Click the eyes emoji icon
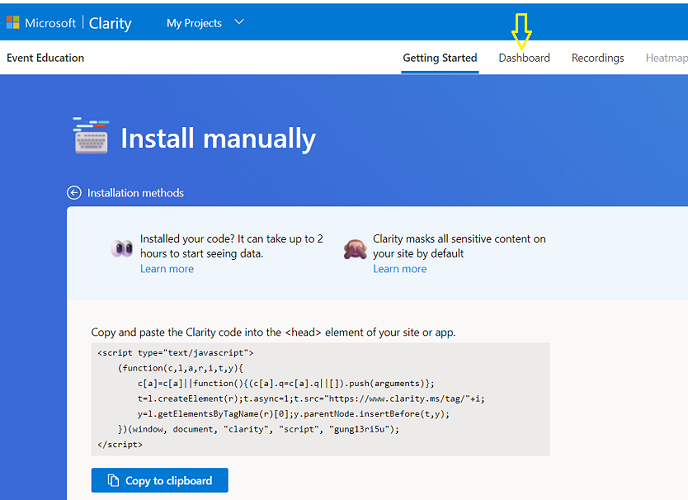 pyautogui.click(x=122, y=250)
